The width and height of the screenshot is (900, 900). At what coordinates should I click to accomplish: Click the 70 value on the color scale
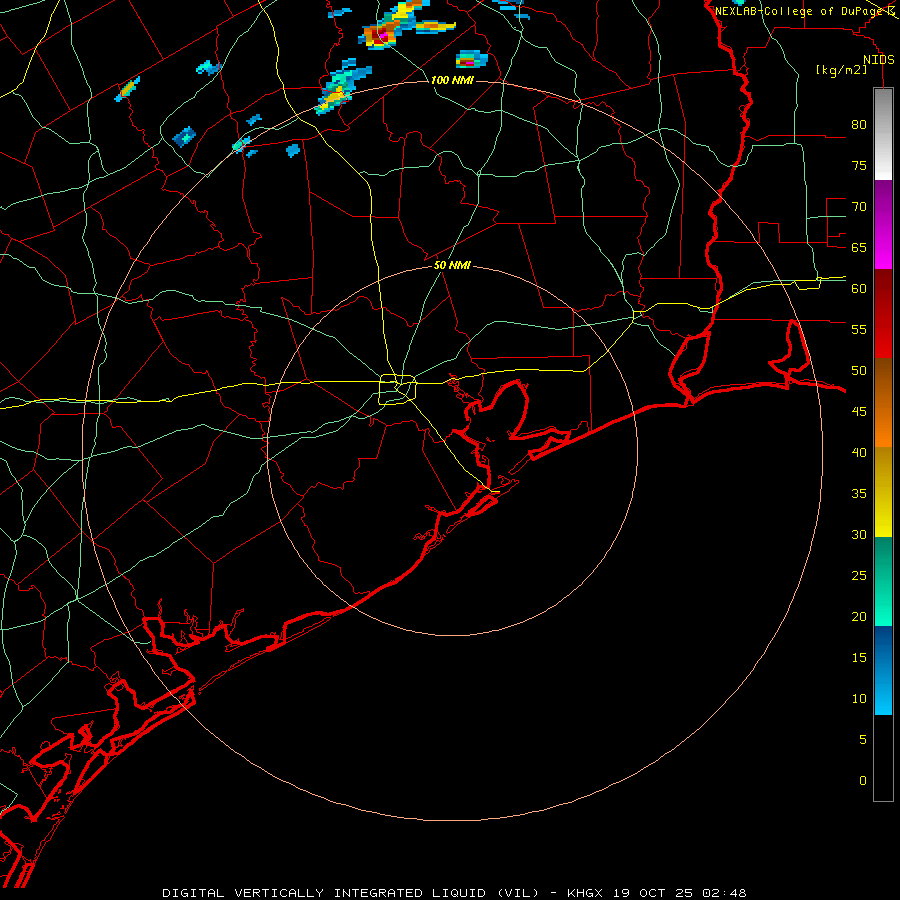(x=859, y=207)
